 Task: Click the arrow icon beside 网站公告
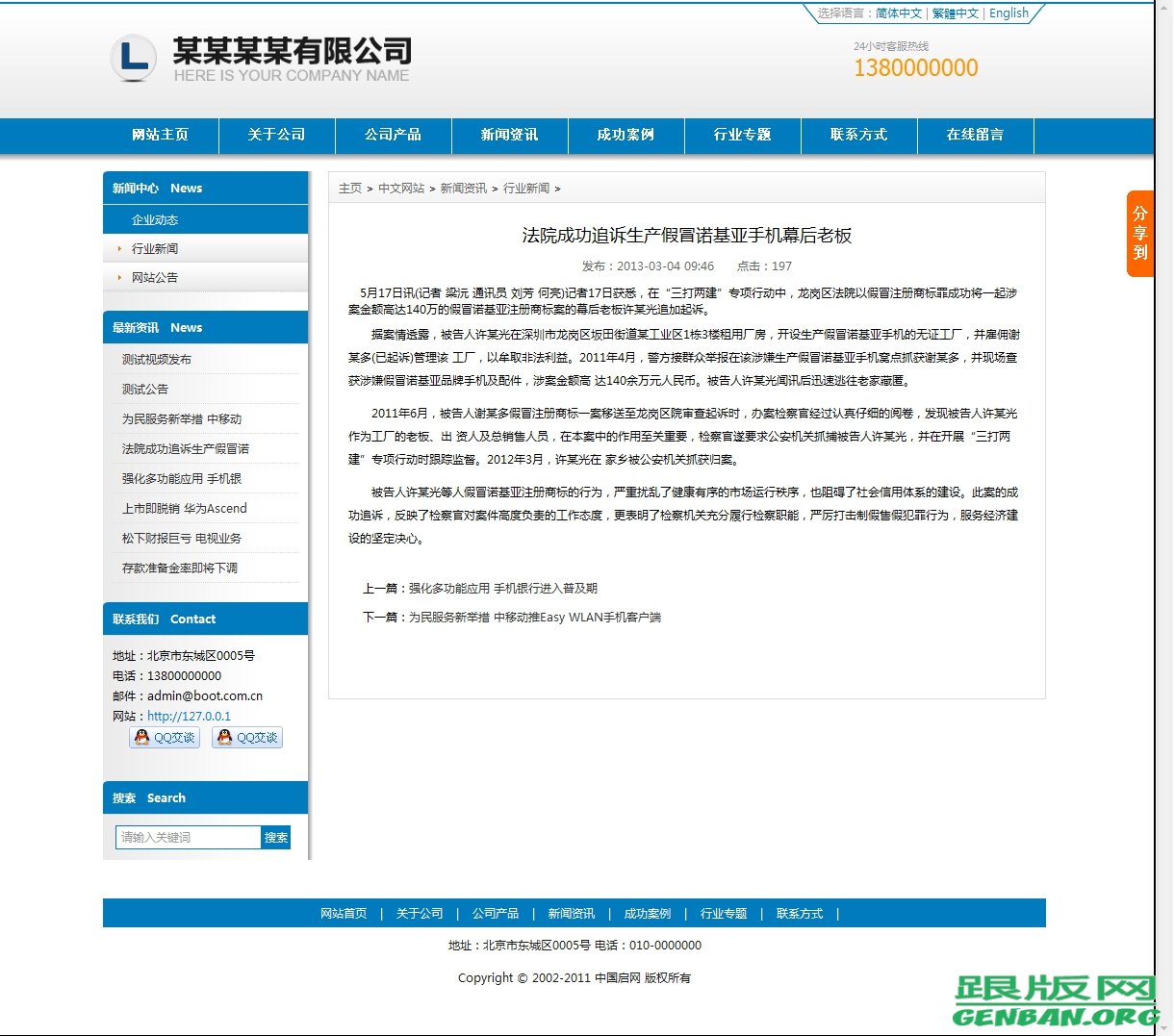[x=117, y=277]
